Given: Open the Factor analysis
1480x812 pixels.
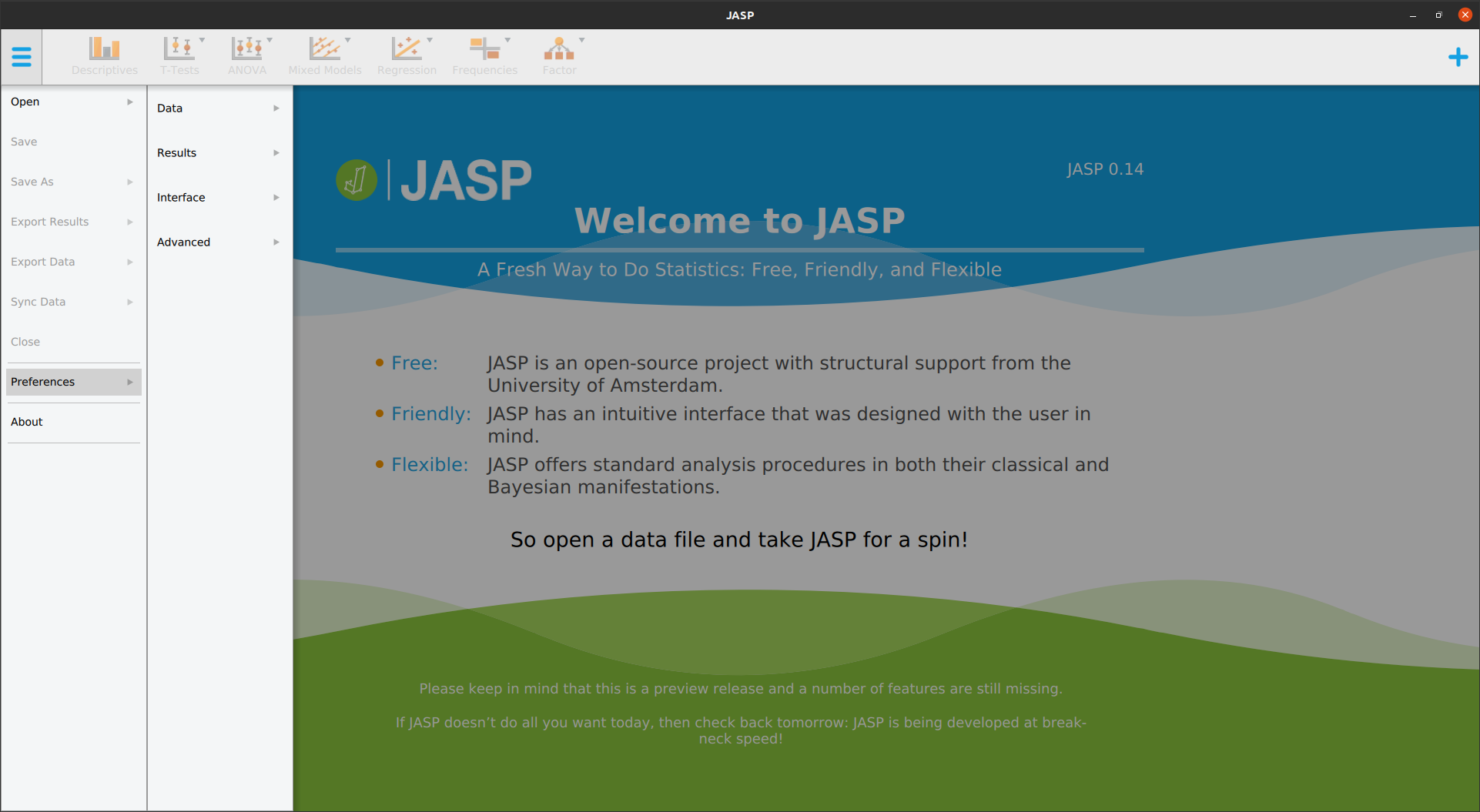Looking at the screenshot, I should pyautogui.click(x=560, y=55).
